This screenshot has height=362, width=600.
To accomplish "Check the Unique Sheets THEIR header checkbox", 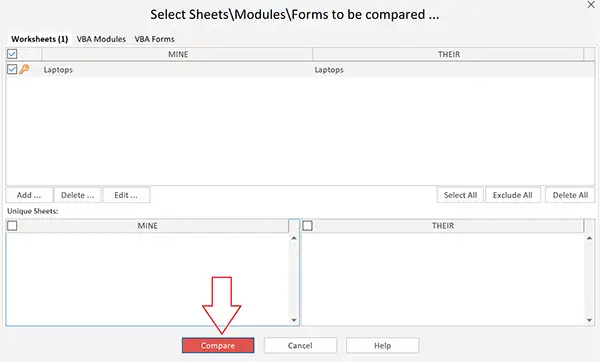I will coord(308,226).
